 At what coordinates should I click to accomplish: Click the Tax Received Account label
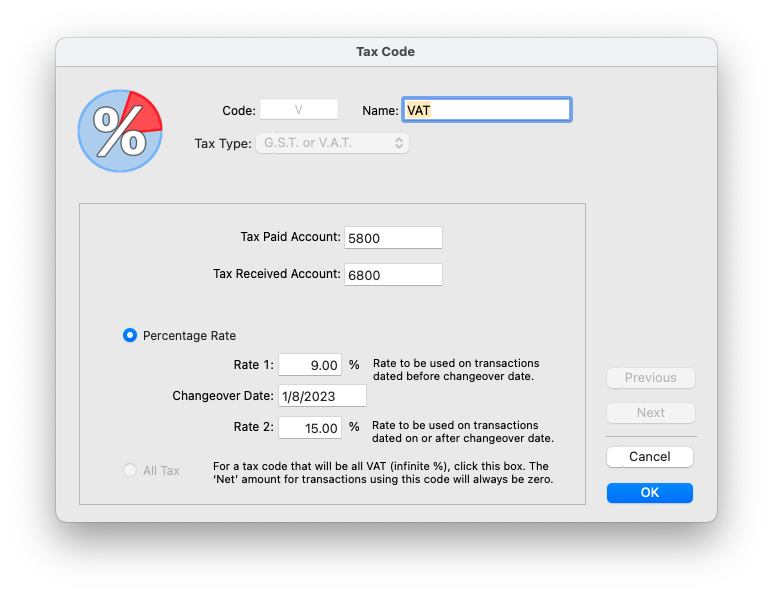277,274
